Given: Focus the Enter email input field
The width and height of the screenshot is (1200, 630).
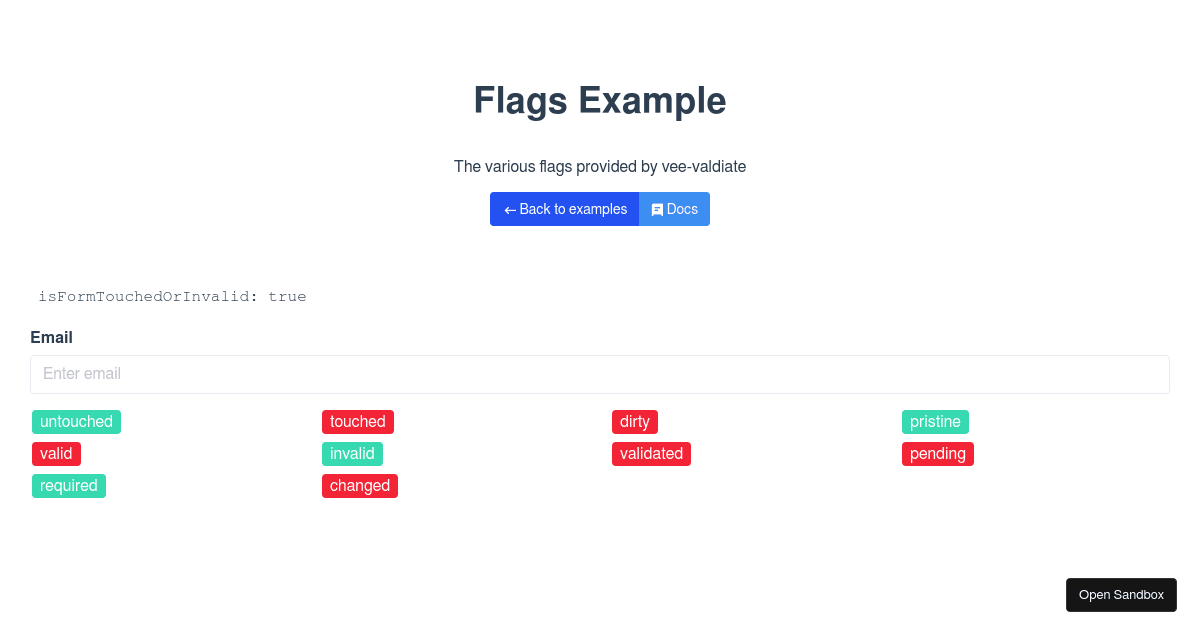Looking at the screenshot, I should coord(600,374).
